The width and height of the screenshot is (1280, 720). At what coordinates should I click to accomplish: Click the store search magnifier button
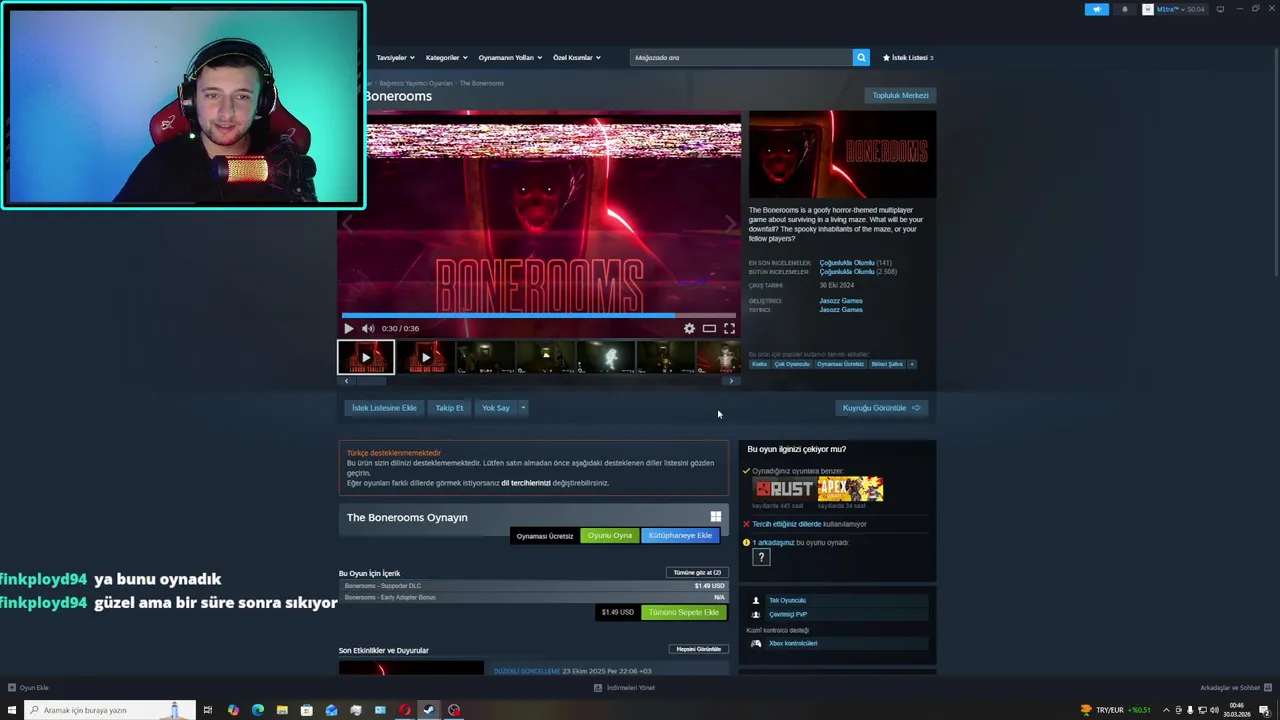(x=861, y=57)
